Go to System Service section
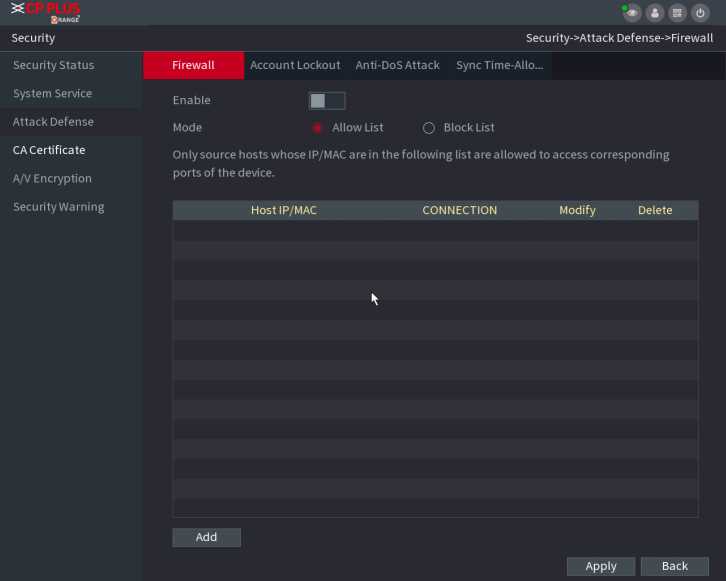 pyautogui.click(x=52, y=93)
